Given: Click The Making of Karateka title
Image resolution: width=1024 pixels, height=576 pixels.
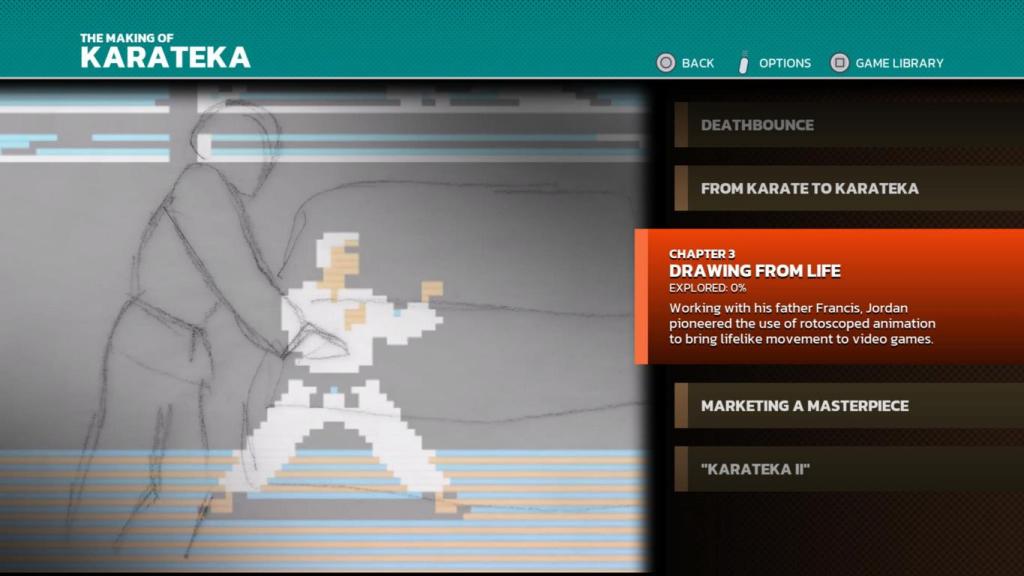Looking at the screenshot, I should click(x=165, y=51).
